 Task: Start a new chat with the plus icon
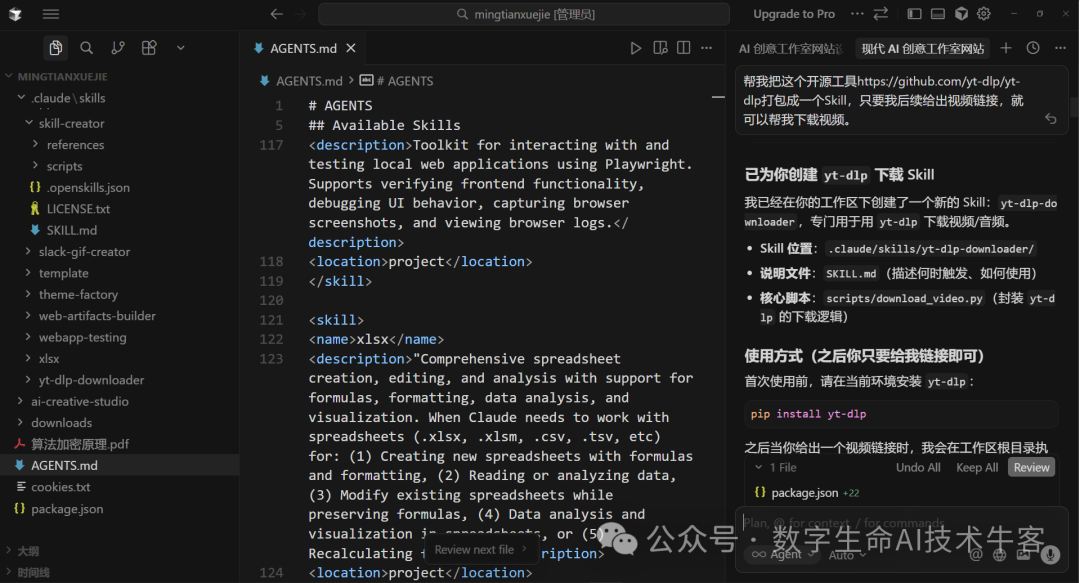point(1006,47)
